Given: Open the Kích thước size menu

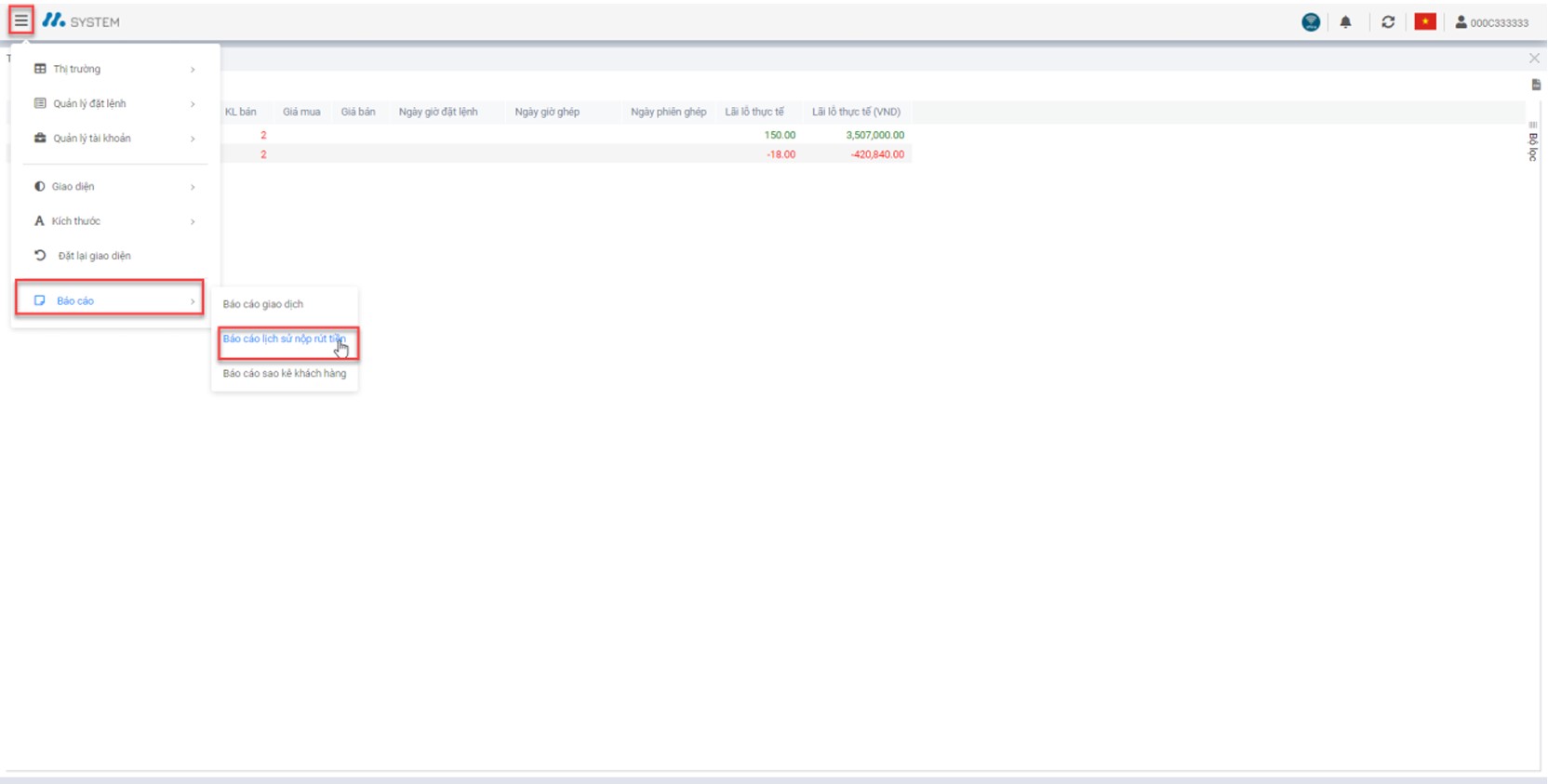Looking at the screenshot, I should click(x=113, y=221).
